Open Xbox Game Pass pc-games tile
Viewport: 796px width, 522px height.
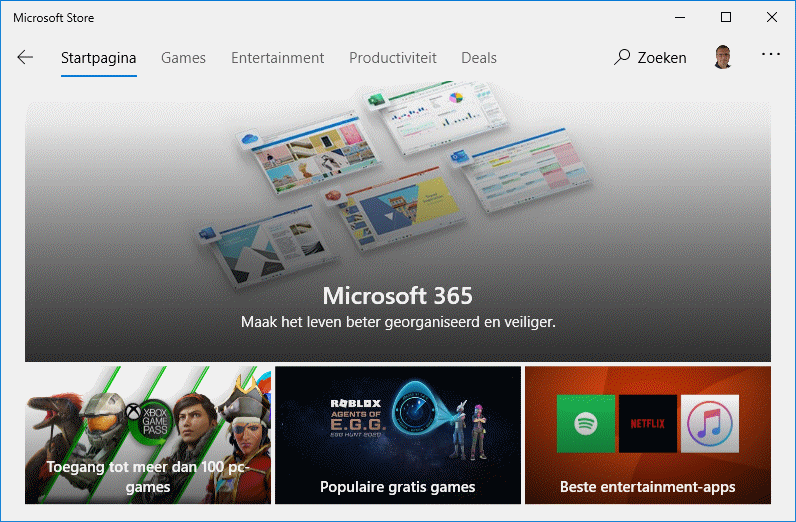click(148, 435)
